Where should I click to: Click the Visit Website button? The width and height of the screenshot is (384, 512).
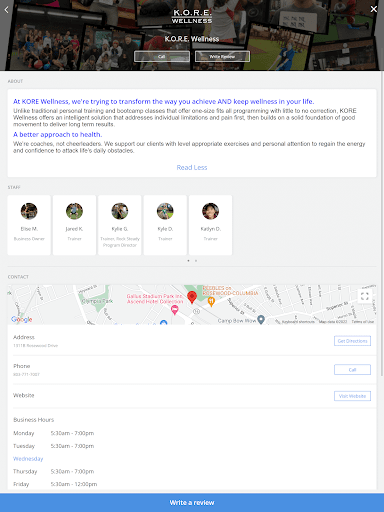point(352,396)
